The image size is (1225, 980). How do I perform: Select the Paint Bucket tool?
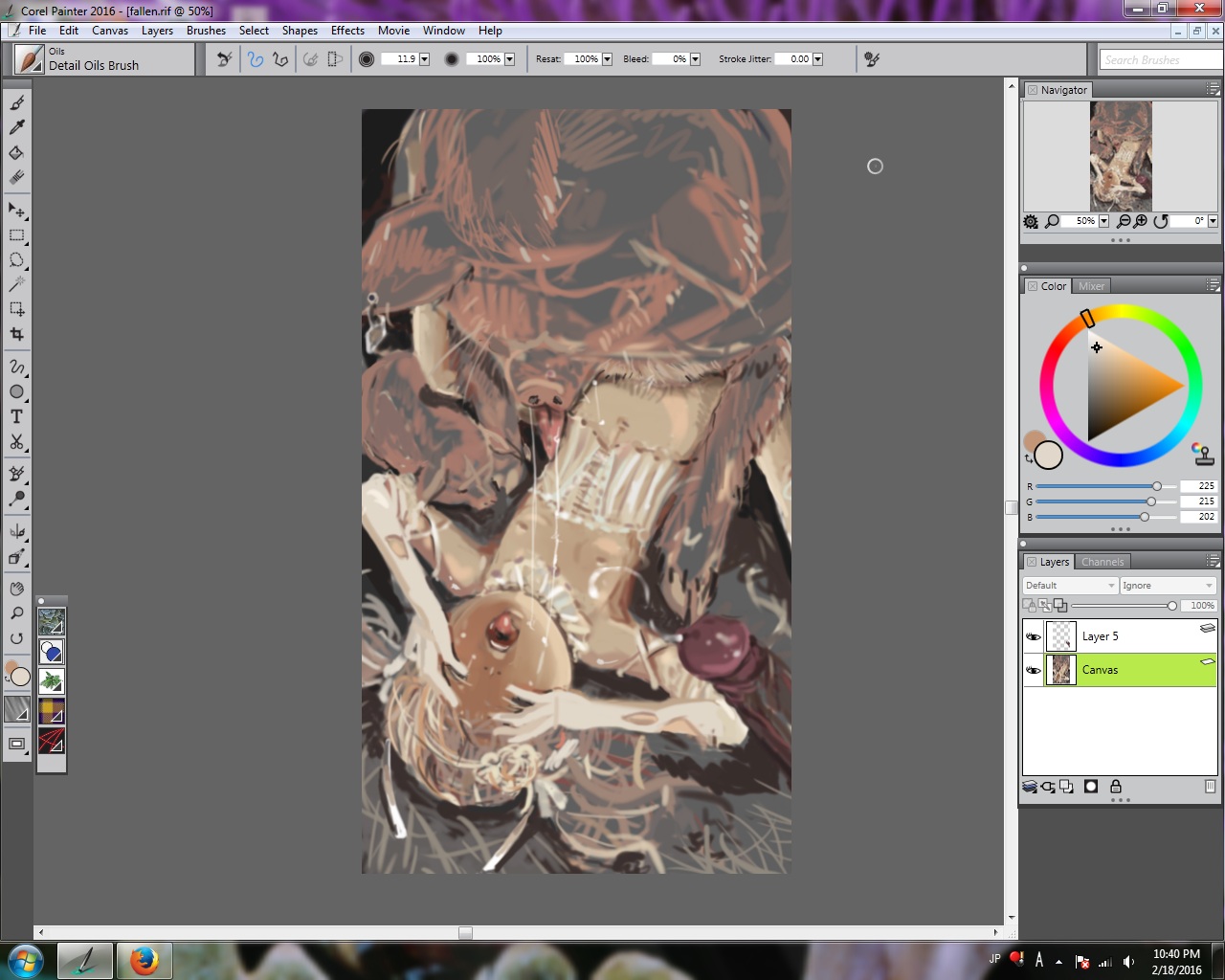coord(16,152)
